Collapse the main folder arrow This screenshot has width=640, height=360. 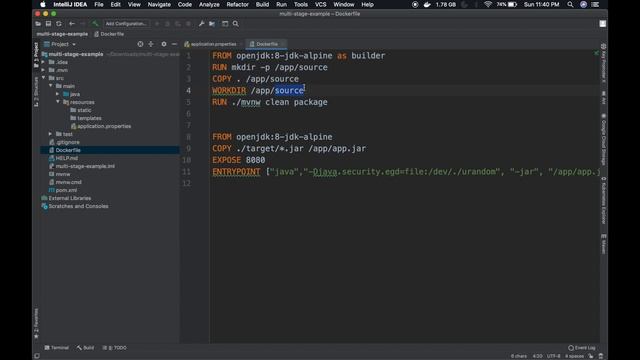(x=51, y=86)
